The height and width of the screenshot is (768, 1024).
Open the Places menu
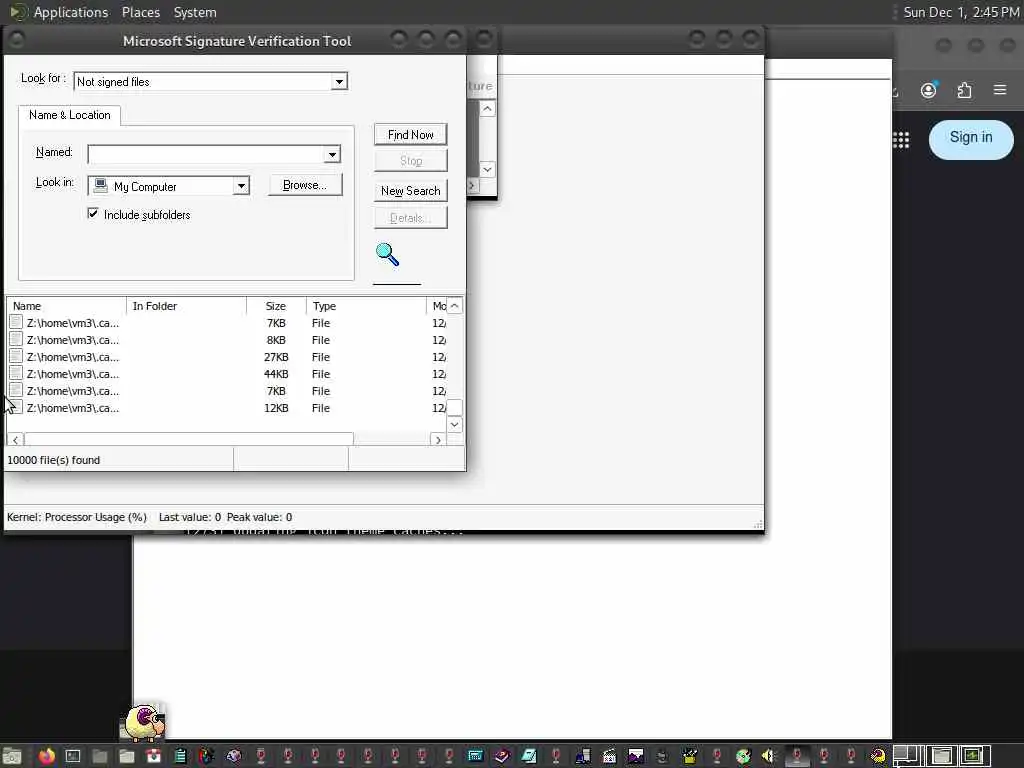(140, 12)
